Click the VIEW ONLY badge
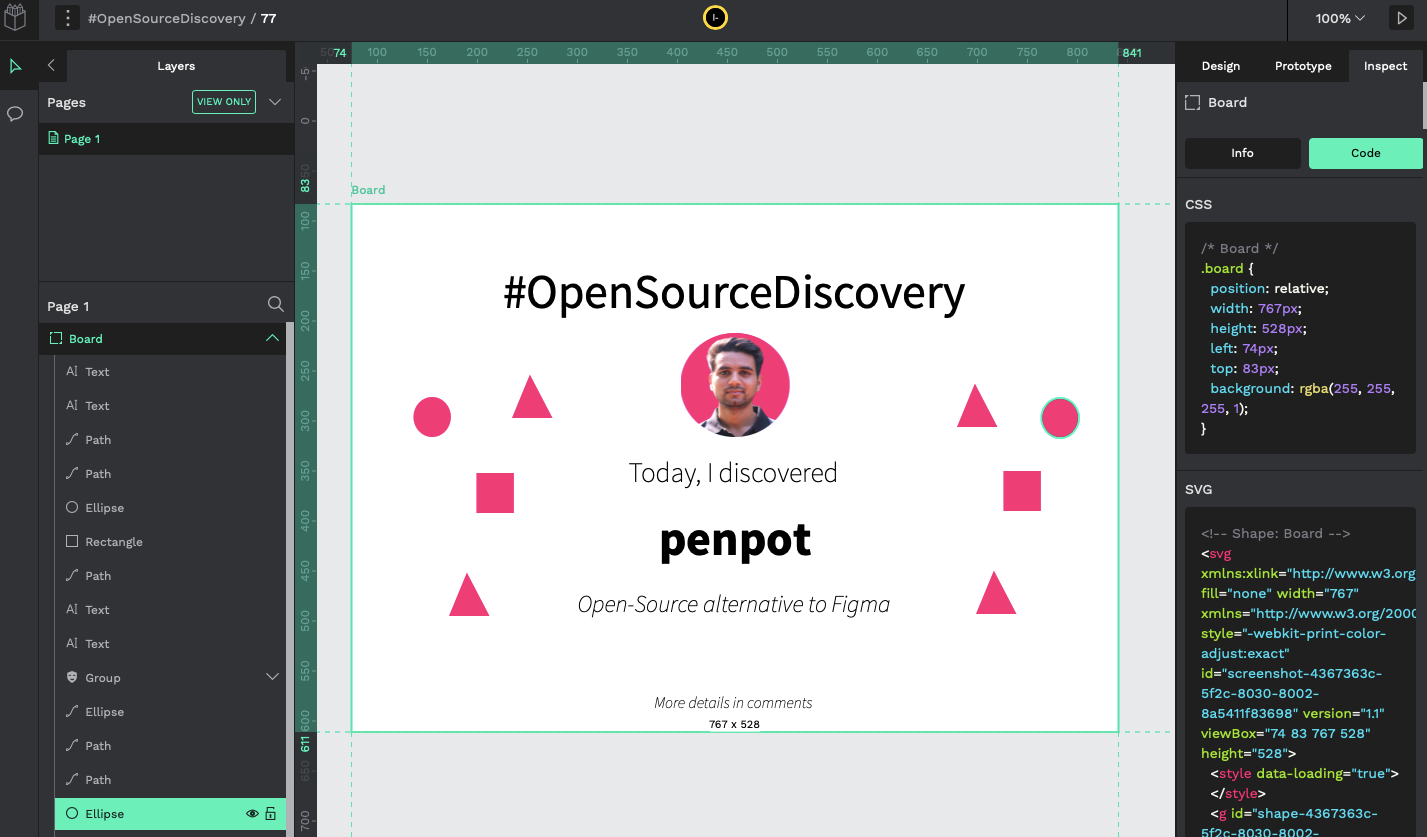This screenshot has width=1427, height=837. 224,102
